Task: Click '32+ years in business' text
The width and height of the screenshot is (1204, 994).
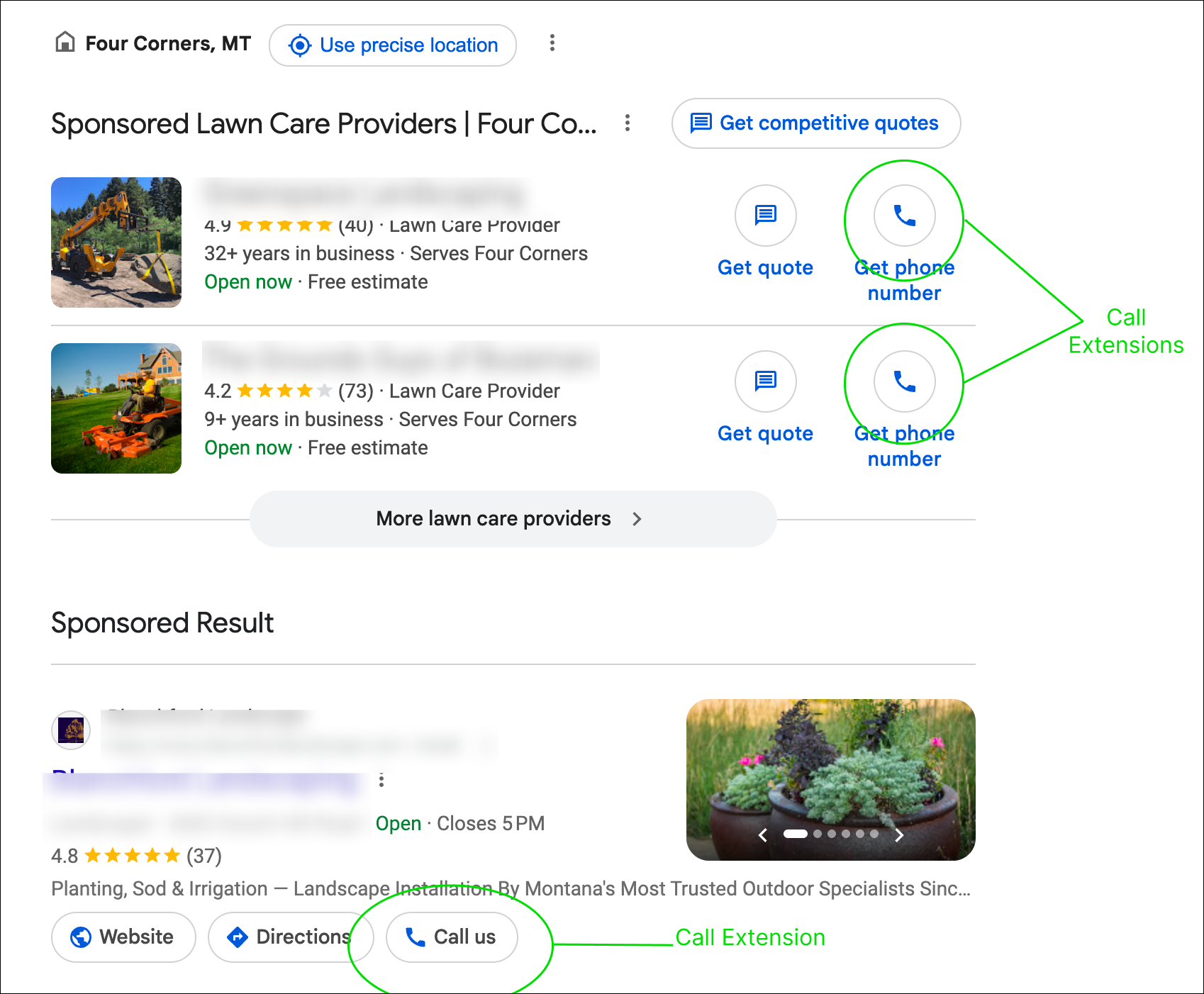Action: tap(299, 254)
